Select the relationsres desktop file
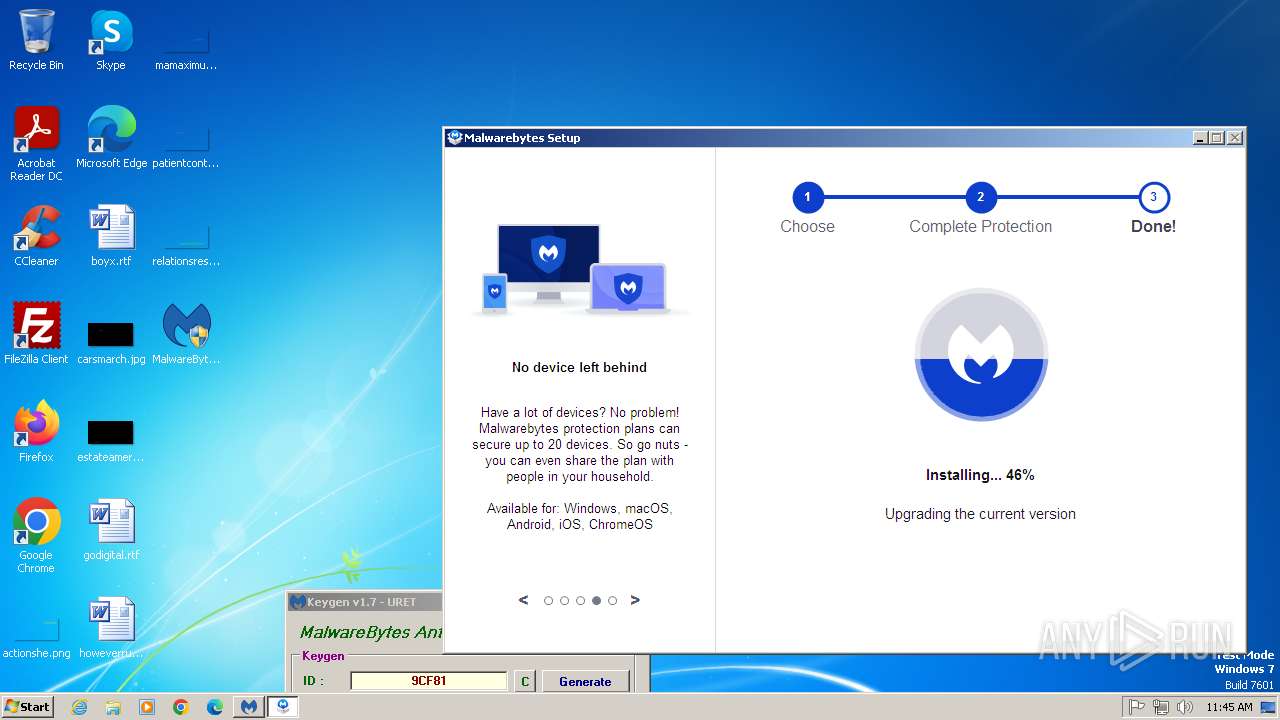 tap(186, 244)
